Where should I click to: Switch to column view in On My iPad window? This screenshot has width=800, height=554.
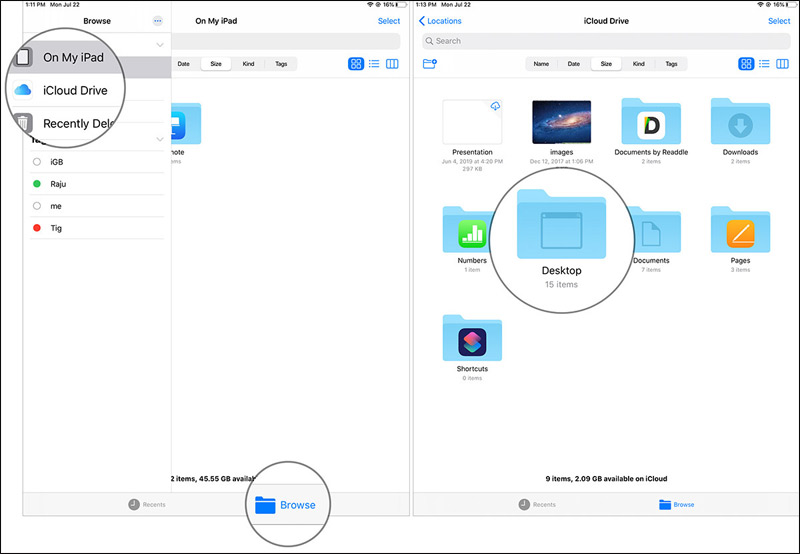(392, 64)
